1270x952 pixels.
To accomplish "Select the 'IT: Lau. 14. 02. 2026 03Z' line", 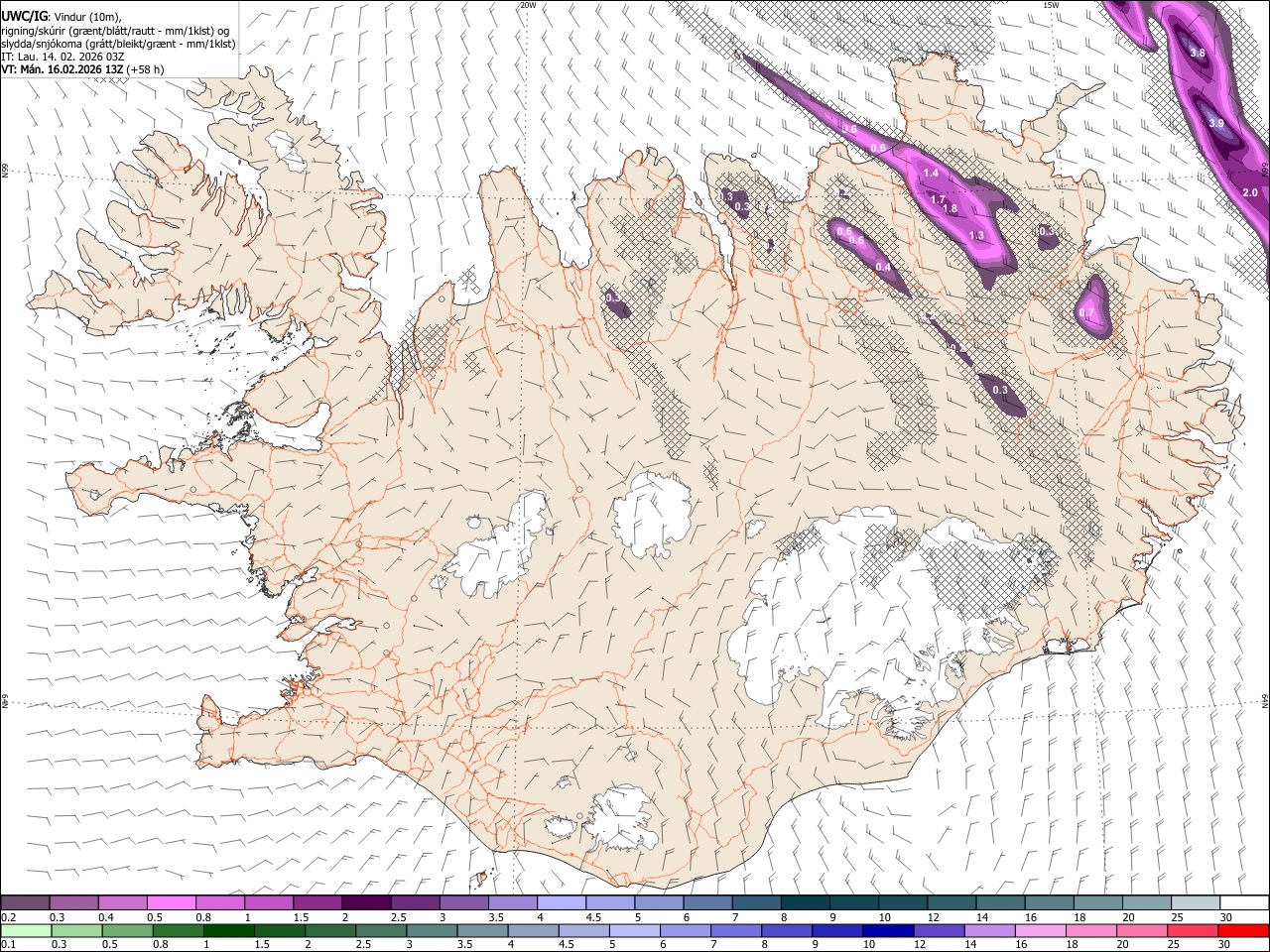I will 63,57.
